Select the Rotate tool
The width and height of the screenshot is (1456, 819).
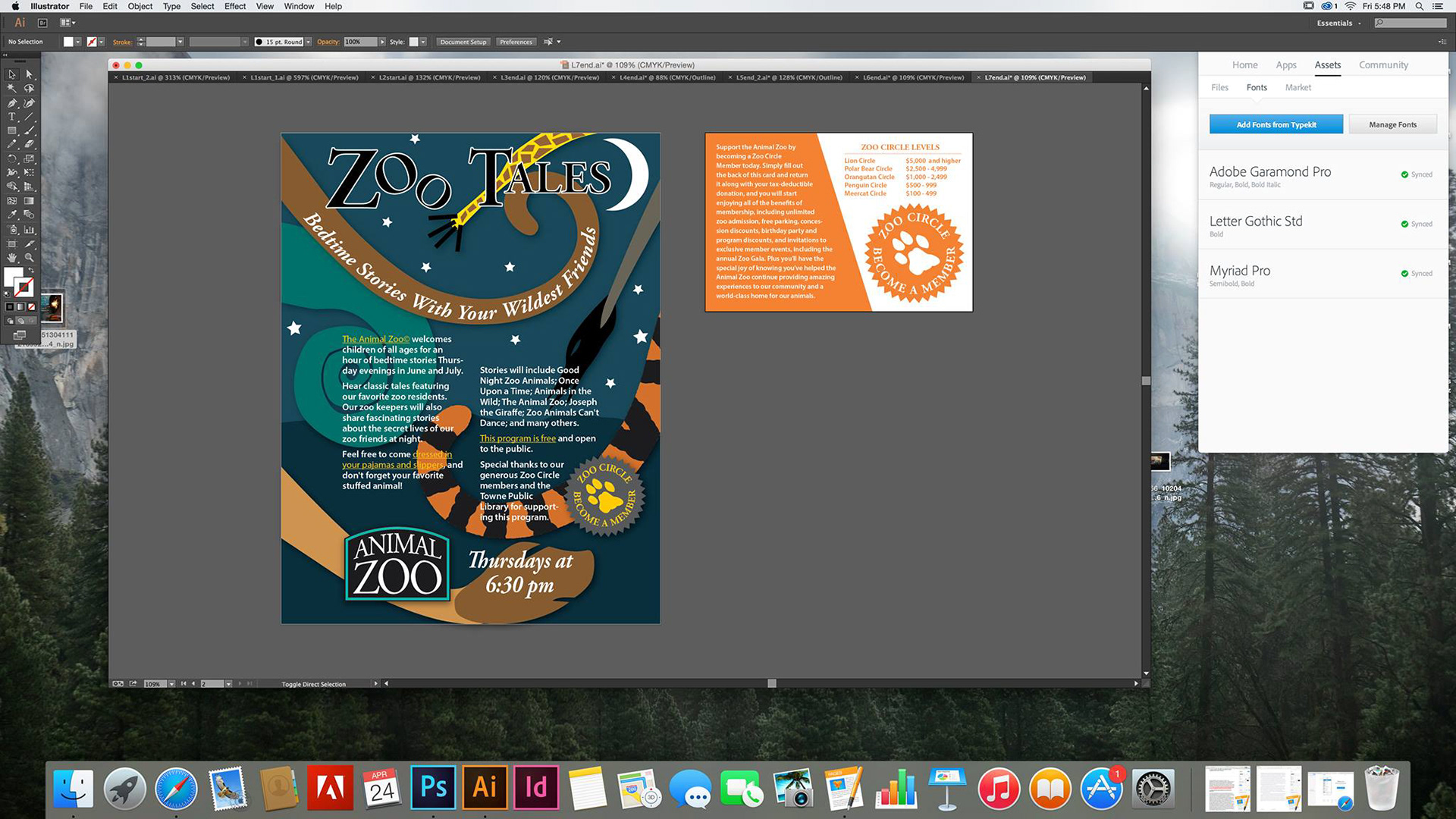click(11, 158)
